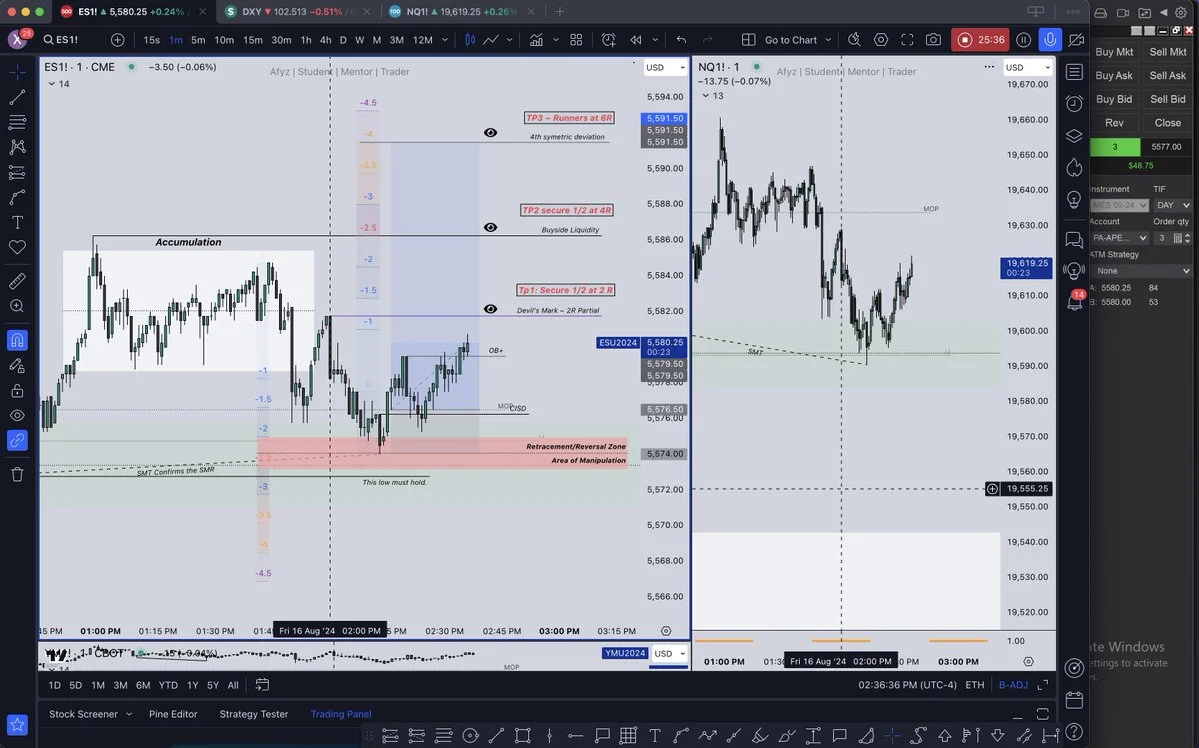Open the notifications bell with 14 badge
This screenshot has width=1199, height=748.
pyautogui.click(x=1074, y=301)
